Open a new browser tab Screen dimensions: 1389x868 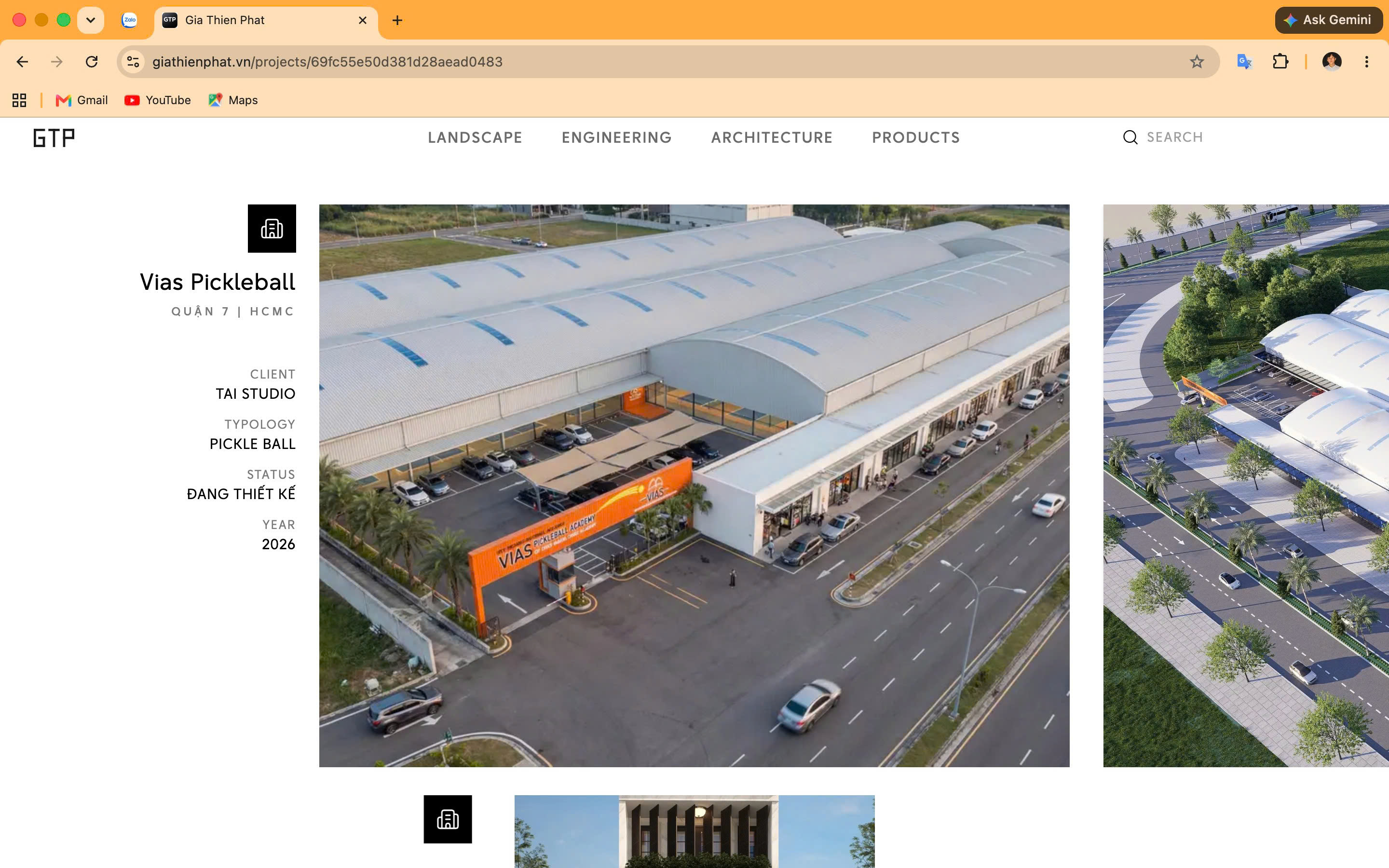tap(397, 20)
